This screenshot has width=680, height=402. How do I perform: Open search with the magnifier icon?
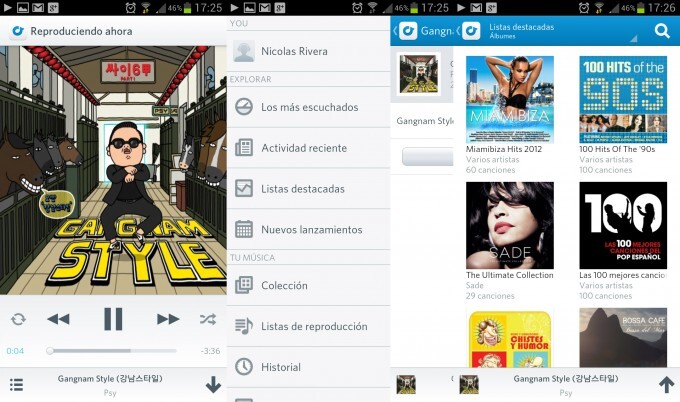(x=662, y=31)
